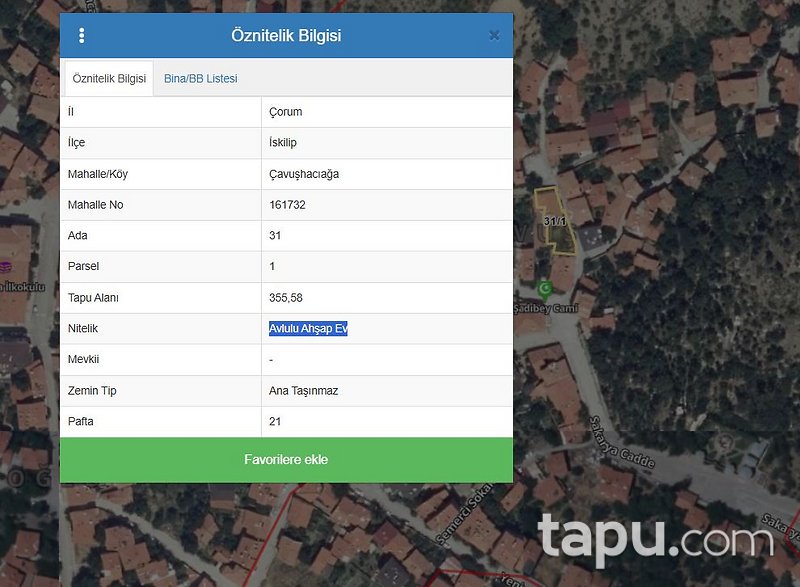800x587 pixels.
Task: Click the pink school marker on map
Action: point(5,267)
